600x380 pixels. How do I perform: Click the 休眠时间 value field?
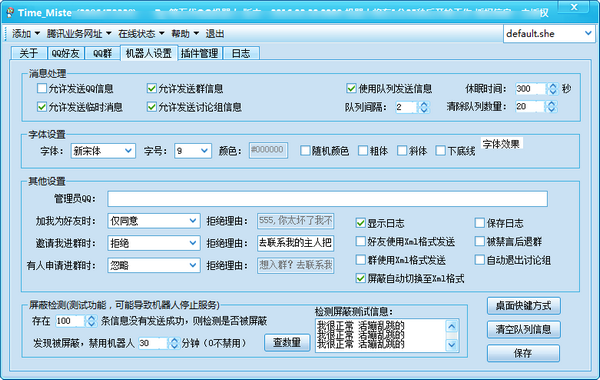(530, 89)
